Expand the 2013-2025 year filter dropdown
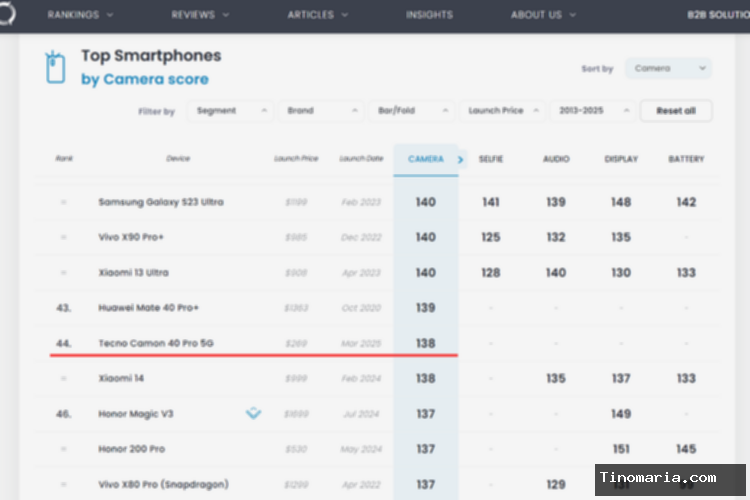Image resolution: width=750 pixels, height=500 pixels. (x=593, y=111)
